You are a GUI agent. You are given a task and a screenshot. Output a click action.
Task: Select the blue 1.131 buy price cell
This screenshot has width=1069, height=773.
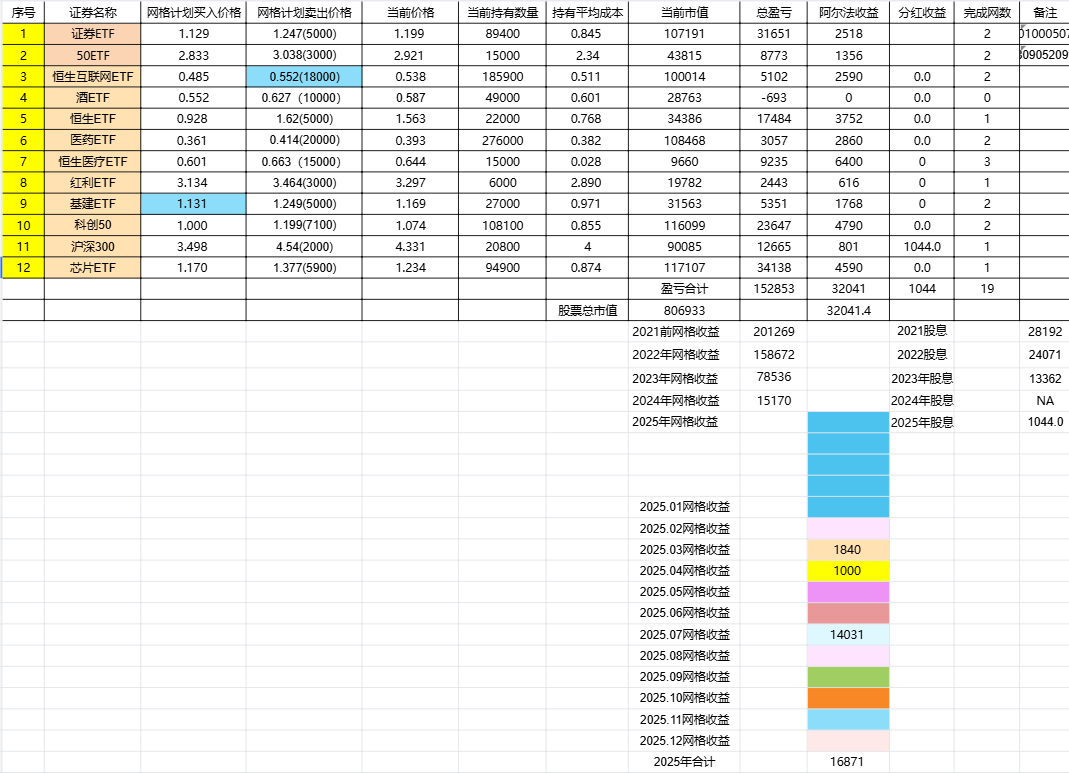pos(193,204)
